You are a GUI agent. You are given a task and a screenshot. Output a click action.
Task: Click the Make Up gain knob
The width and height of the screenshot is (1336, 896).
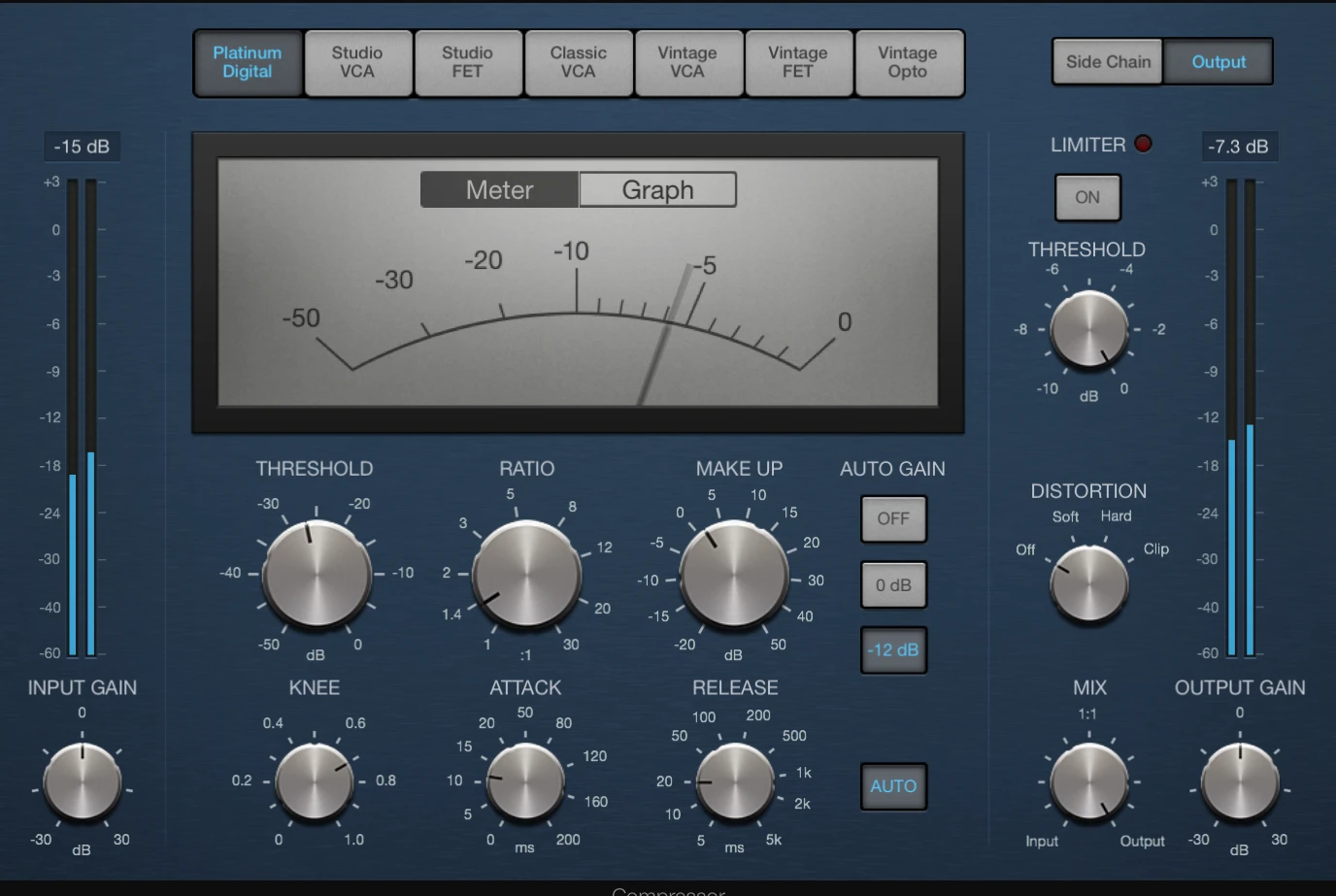point(733,574)
